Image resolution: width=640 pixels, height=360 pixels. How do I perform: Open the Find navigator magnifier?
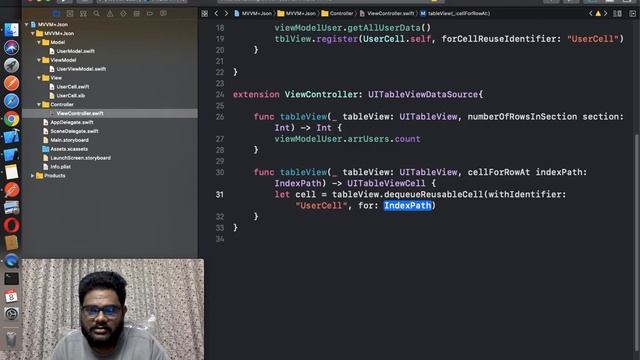click(96, 13)
